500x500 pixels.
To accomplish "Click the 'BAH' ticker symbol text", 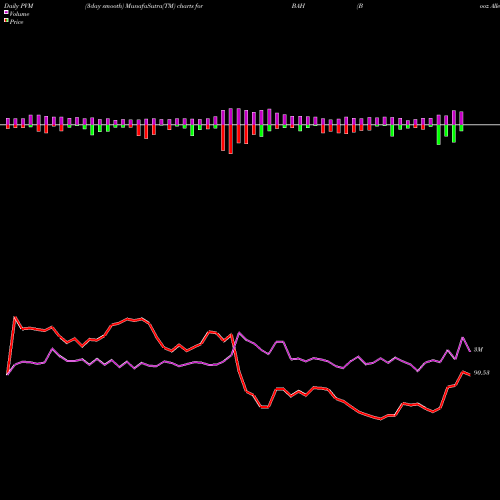I will [x=298, y=6].
